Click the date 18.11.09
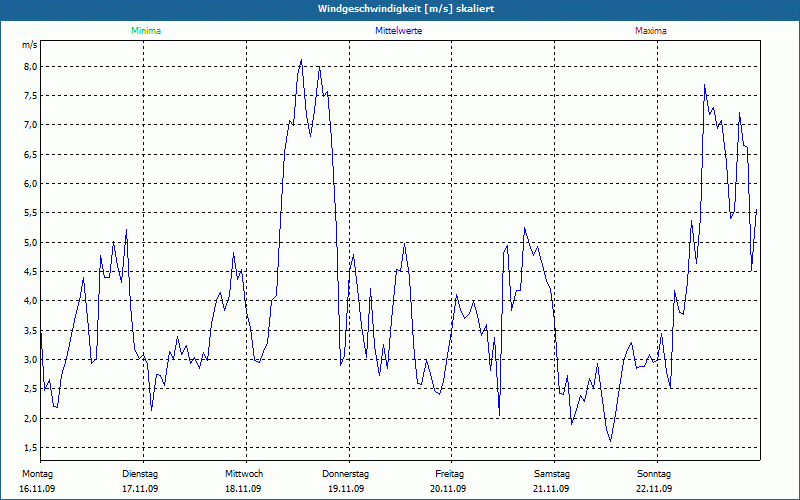 point(243,489)
